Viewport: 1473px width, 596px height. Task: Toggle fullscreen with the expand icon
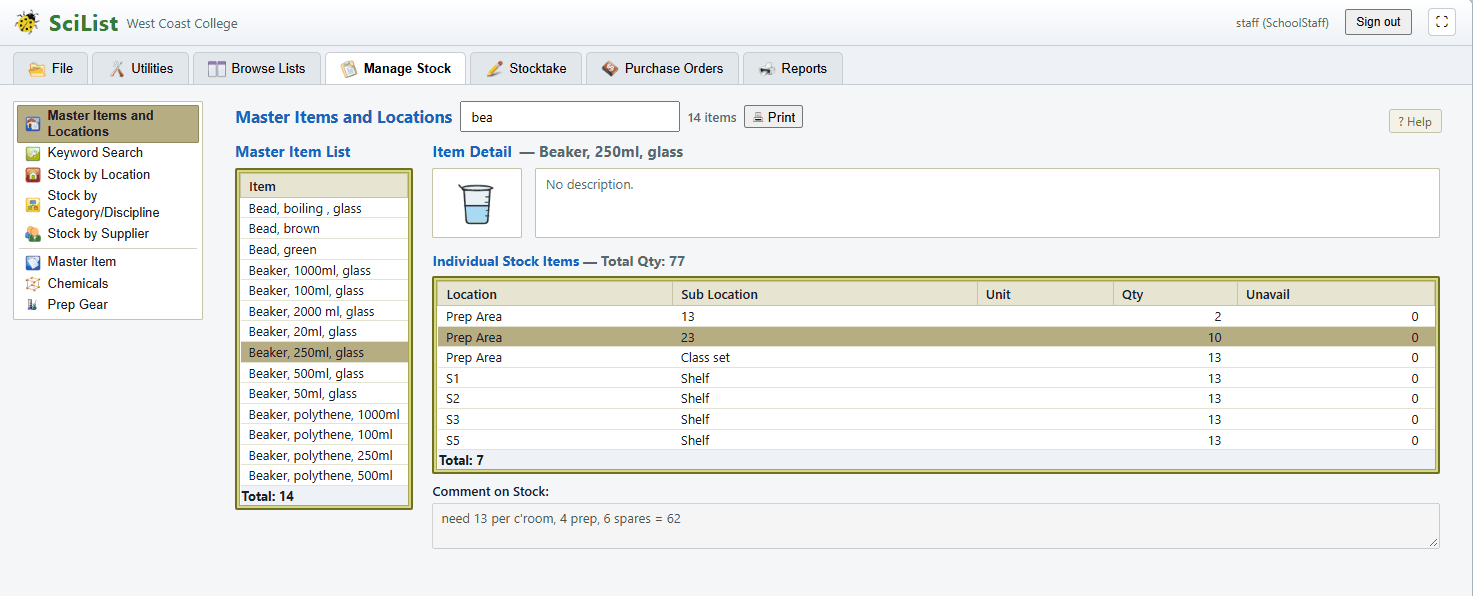[x=1441, y=22]
